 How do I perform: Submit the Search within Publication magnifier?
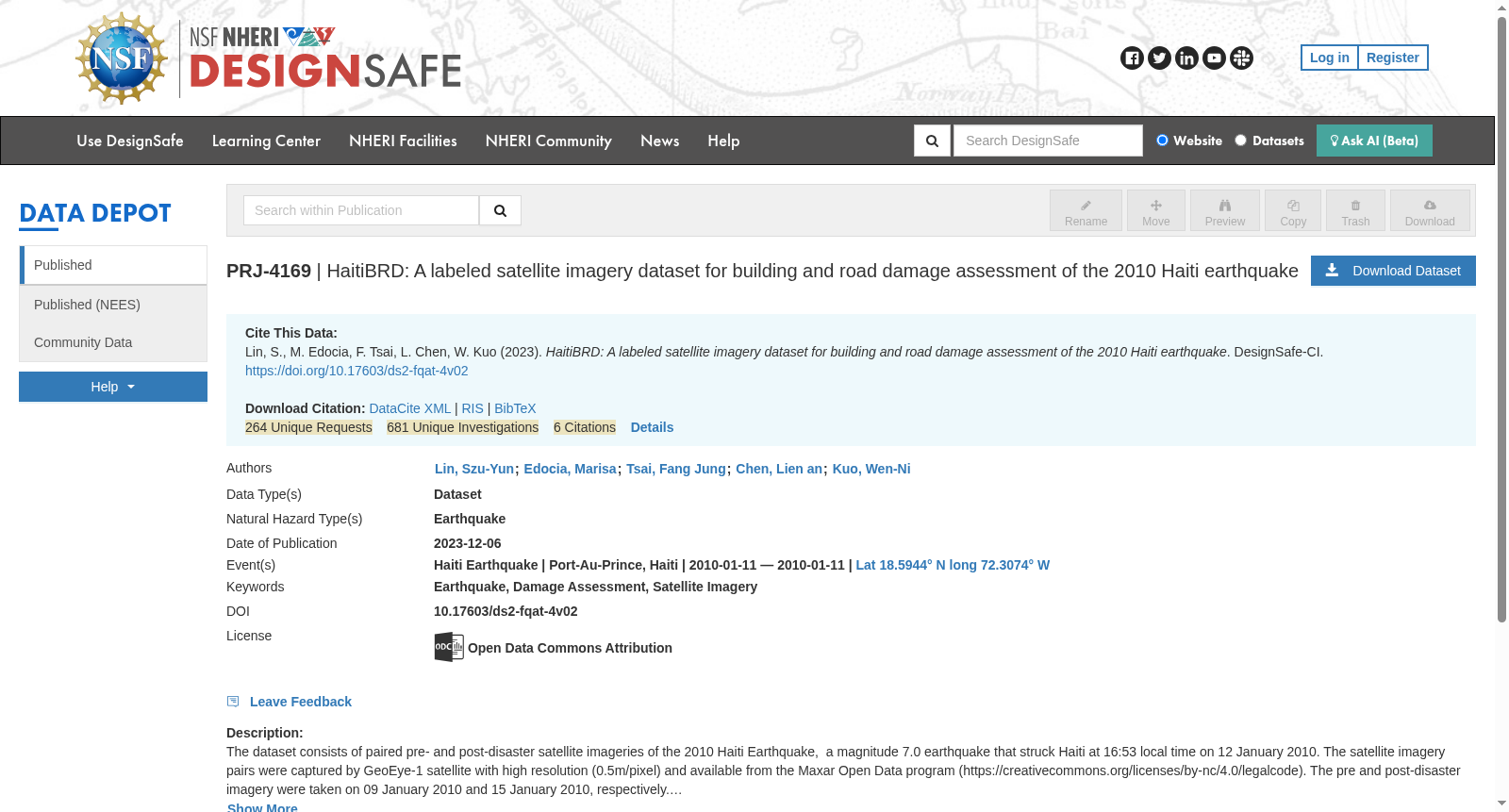click(x=500, y=210)
